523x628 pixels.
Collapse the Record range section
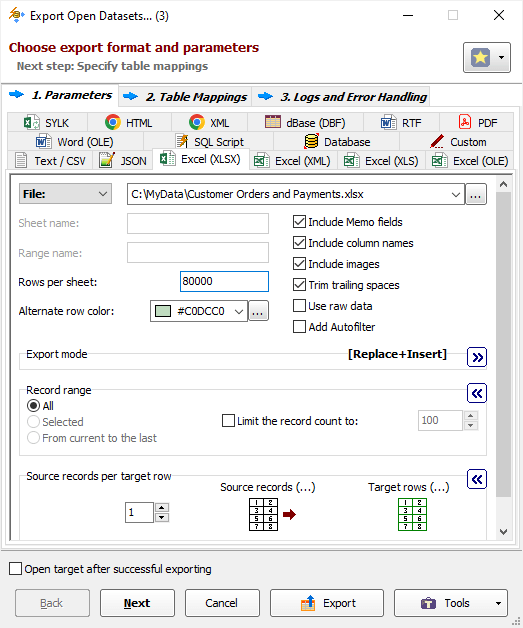click(x=477, y=393)
